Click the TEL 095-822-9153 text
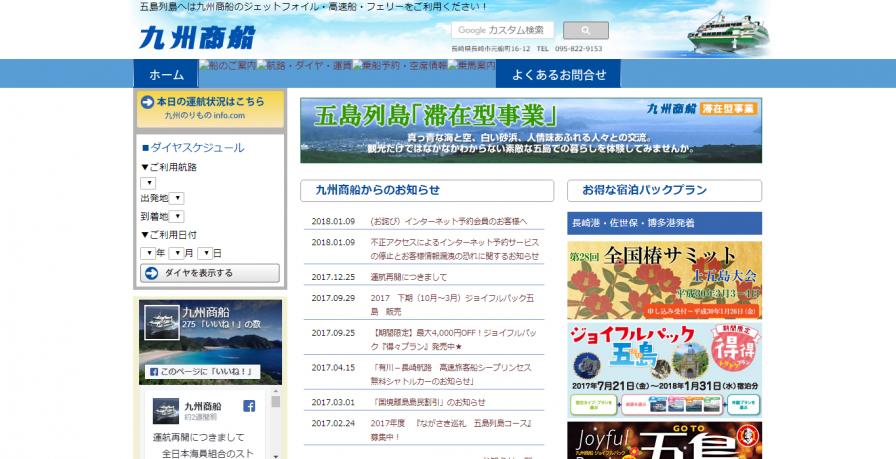Viewport: 896px width, 459px height. pyautogui.click(x=569, y=49)
